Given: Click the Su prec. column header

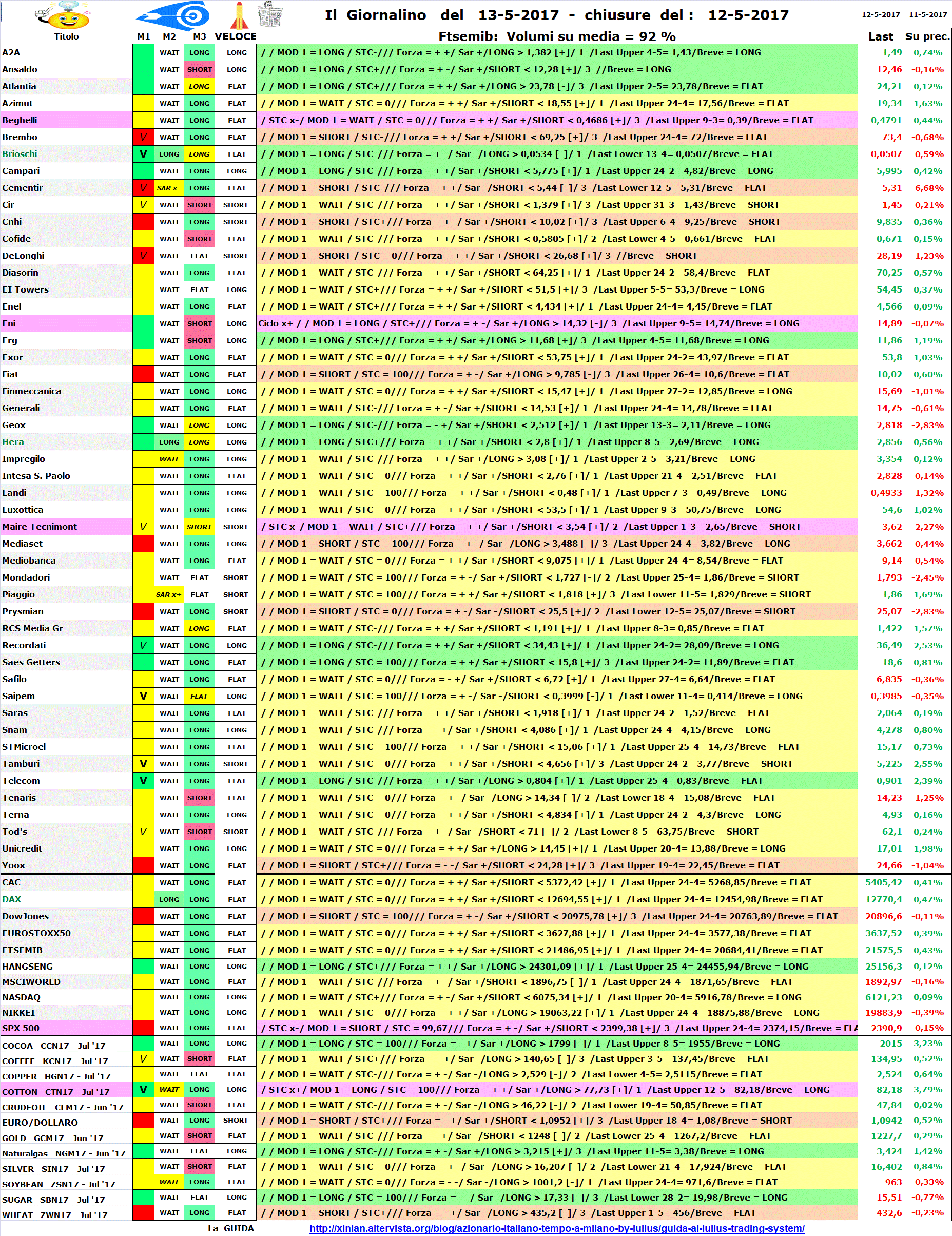Looking at the screenshot, I should tap(927, 37).
